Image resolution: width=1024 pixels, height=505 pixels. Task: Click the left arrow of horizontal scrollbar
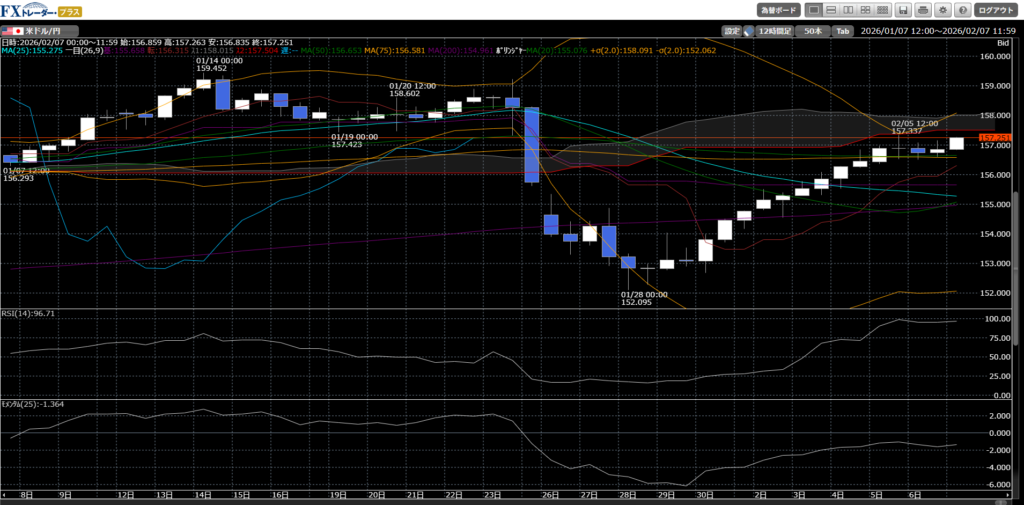(5, 494)
